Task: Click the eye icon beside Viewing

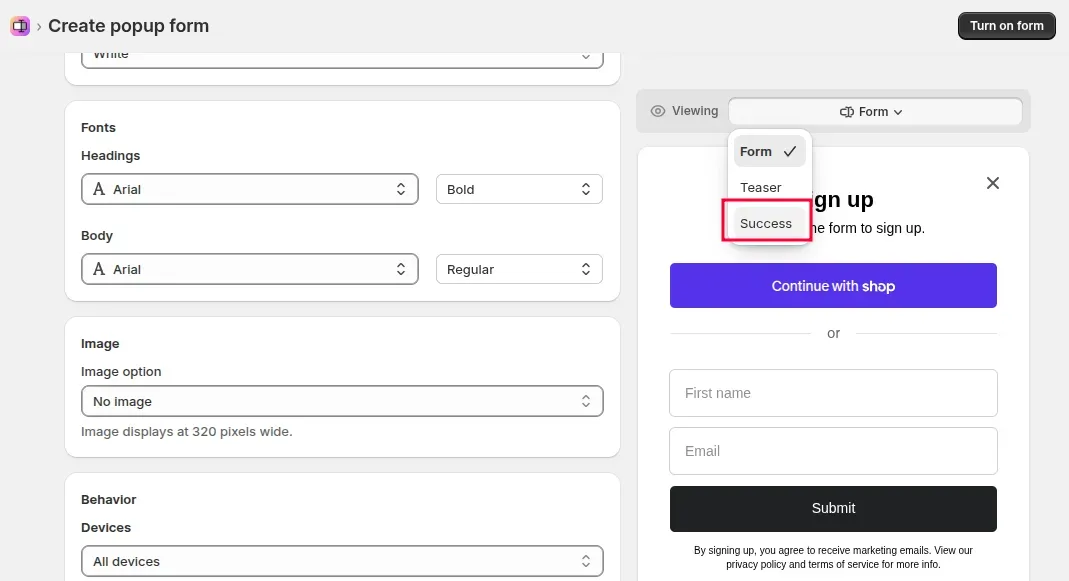Action: 657,111
